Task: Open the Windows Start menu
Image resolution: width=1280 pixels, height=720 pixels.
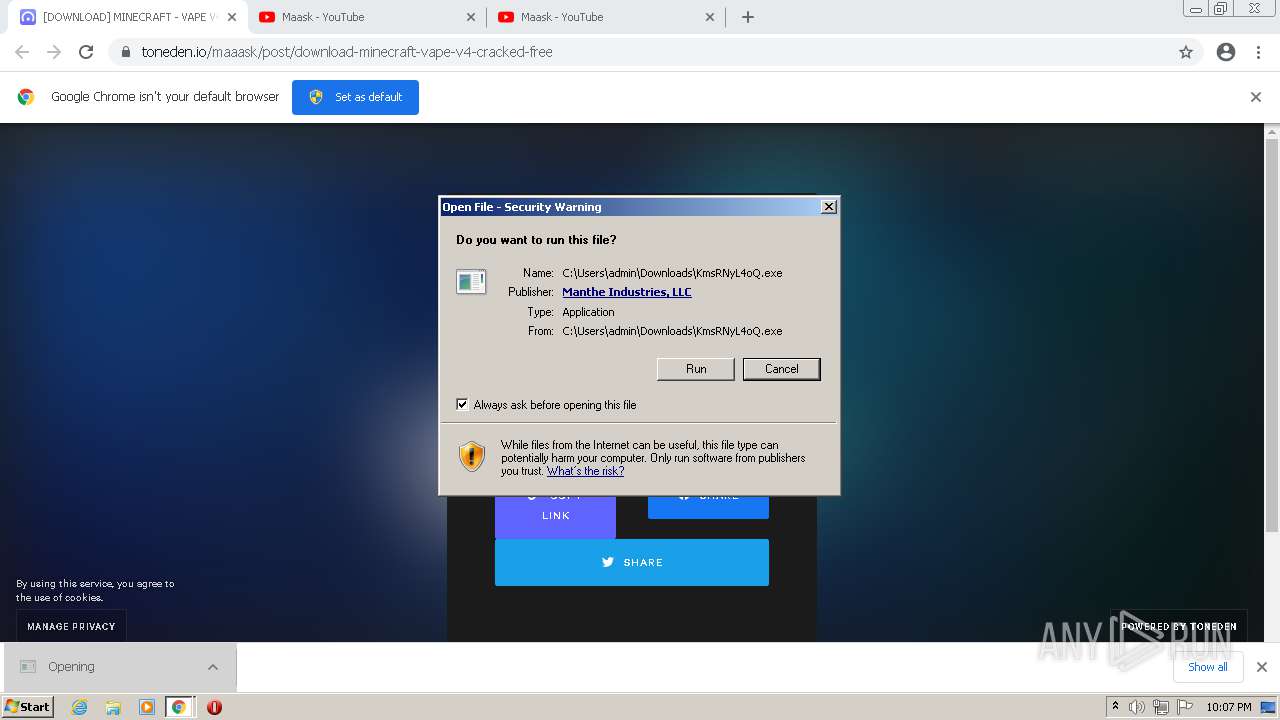Action: (x=28, y=707)
